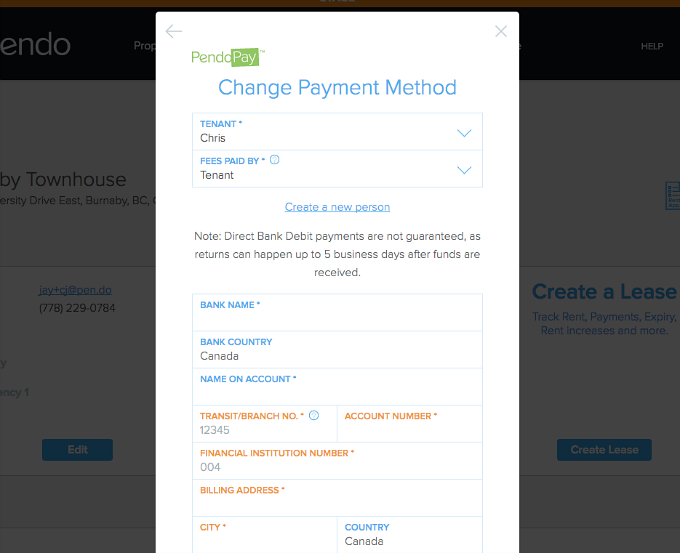Click the Create a Lease heading
Image resolution: width=680 pixels, height=553 pixels.
tap(604, 291)
